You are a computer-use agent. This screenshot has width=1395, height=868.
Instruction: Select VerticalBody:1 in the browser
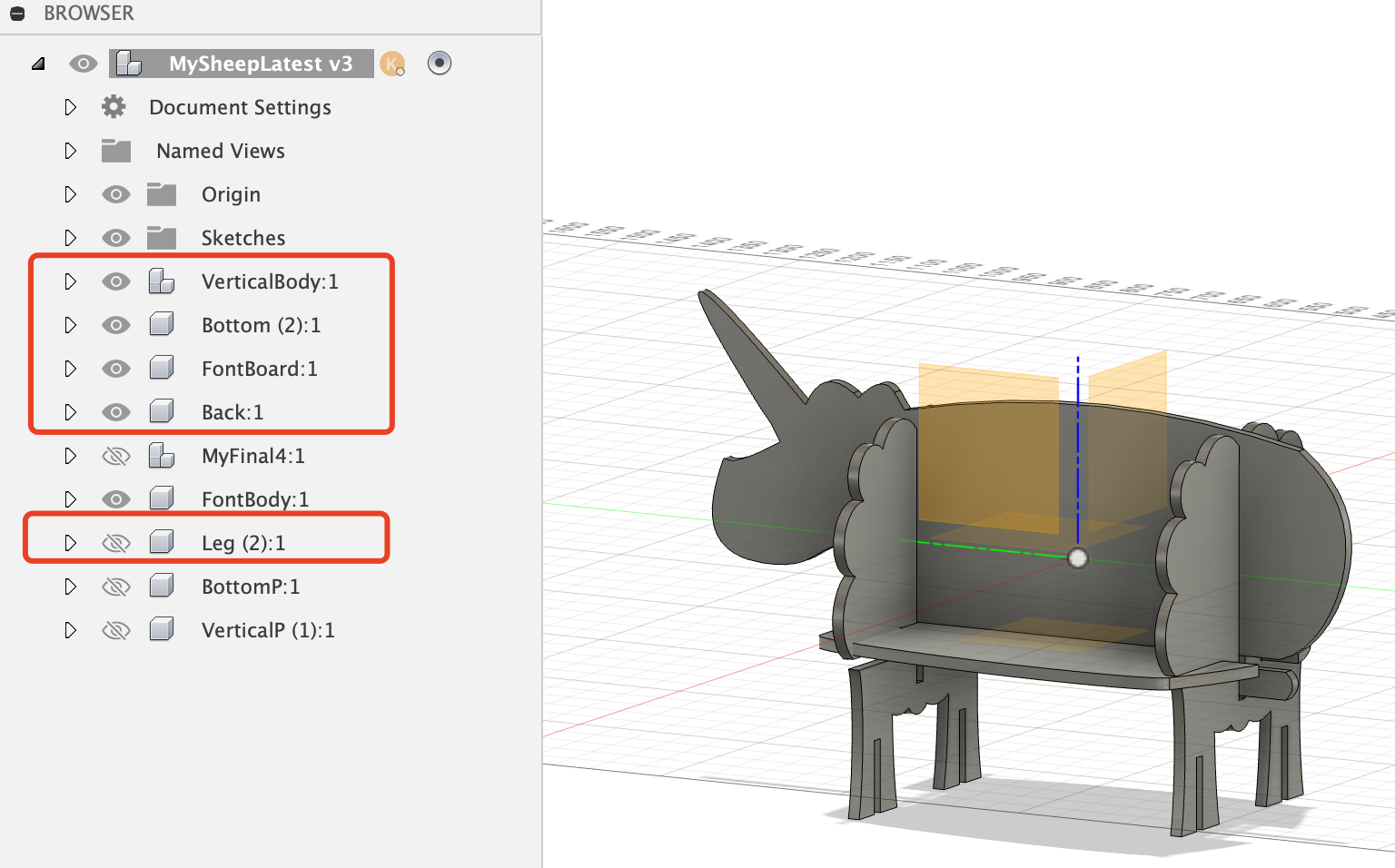pyautogui.click(x=270, y=281)
